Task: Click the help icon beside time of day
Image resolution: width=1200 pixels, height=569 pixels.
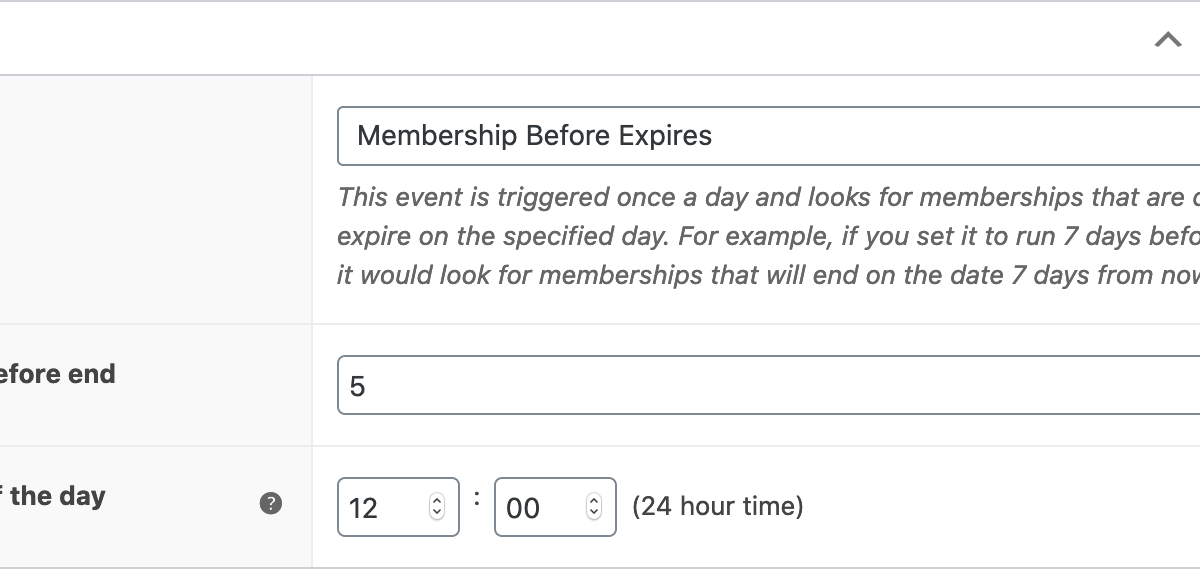Action: (270, 504)
